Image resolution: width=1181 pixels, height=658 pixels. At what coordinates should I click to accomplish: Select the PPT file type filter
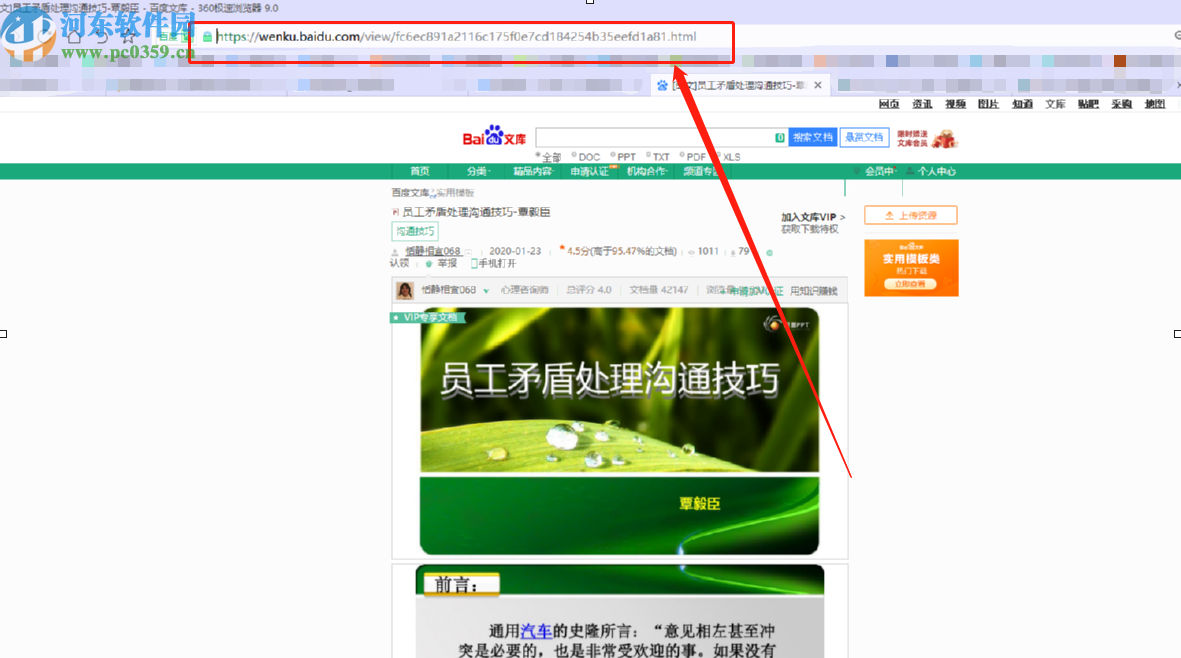click(x=622, y=157)
